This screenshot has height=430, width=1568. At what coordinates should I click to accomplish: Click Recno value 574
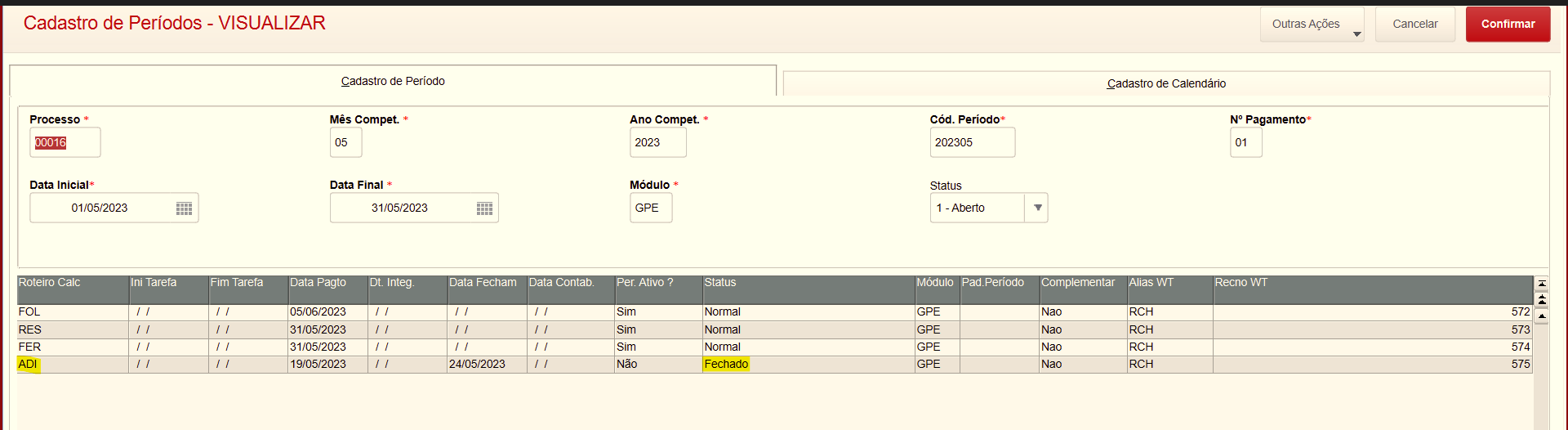(x=1521, y=347)
